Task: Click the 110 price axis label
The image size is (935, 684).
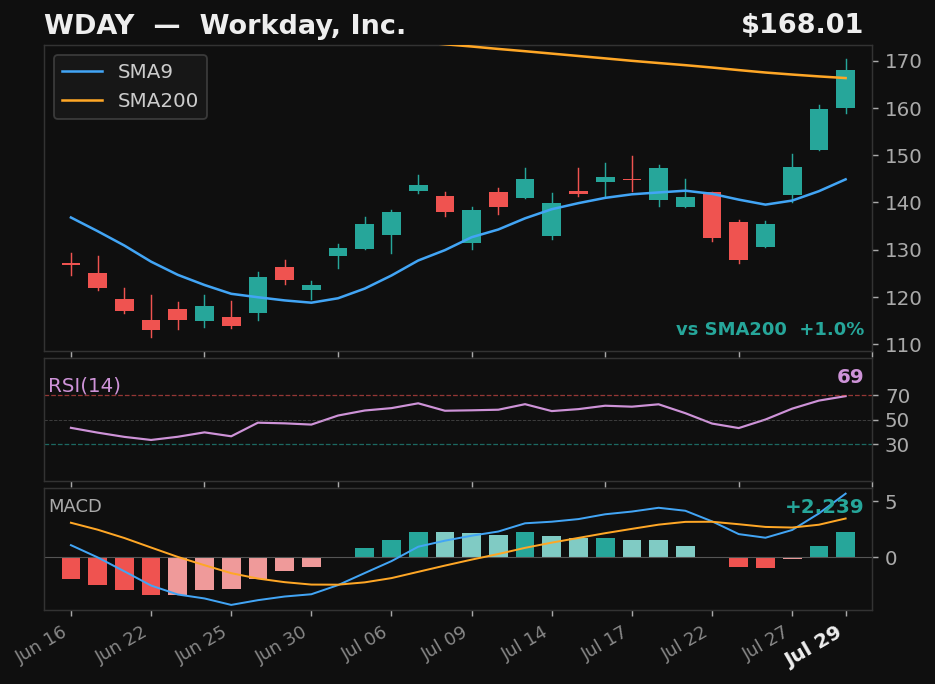Action: point(903,345)
